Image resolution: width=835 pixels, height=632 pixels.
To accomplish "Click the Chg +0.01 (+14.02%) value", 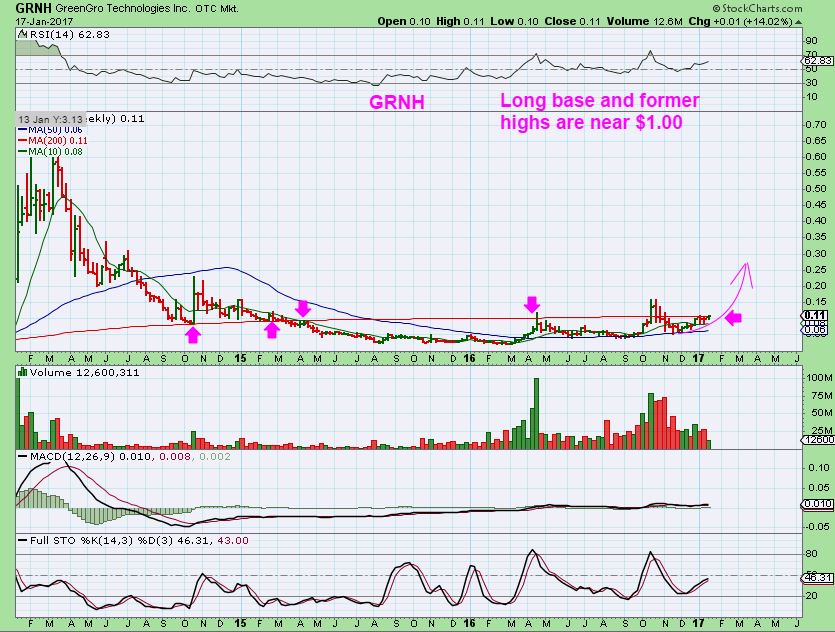I will (740, 21).
